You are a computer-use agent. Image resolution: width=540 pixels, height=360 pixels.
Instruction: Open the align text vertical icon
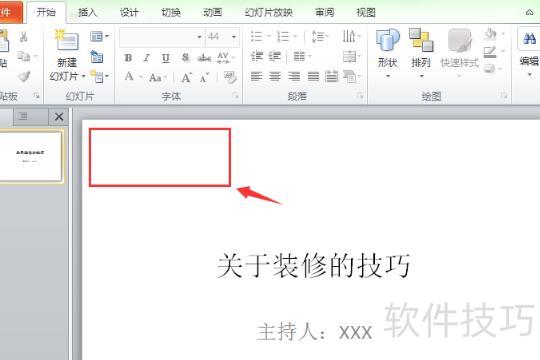click(x=350, y=56)
